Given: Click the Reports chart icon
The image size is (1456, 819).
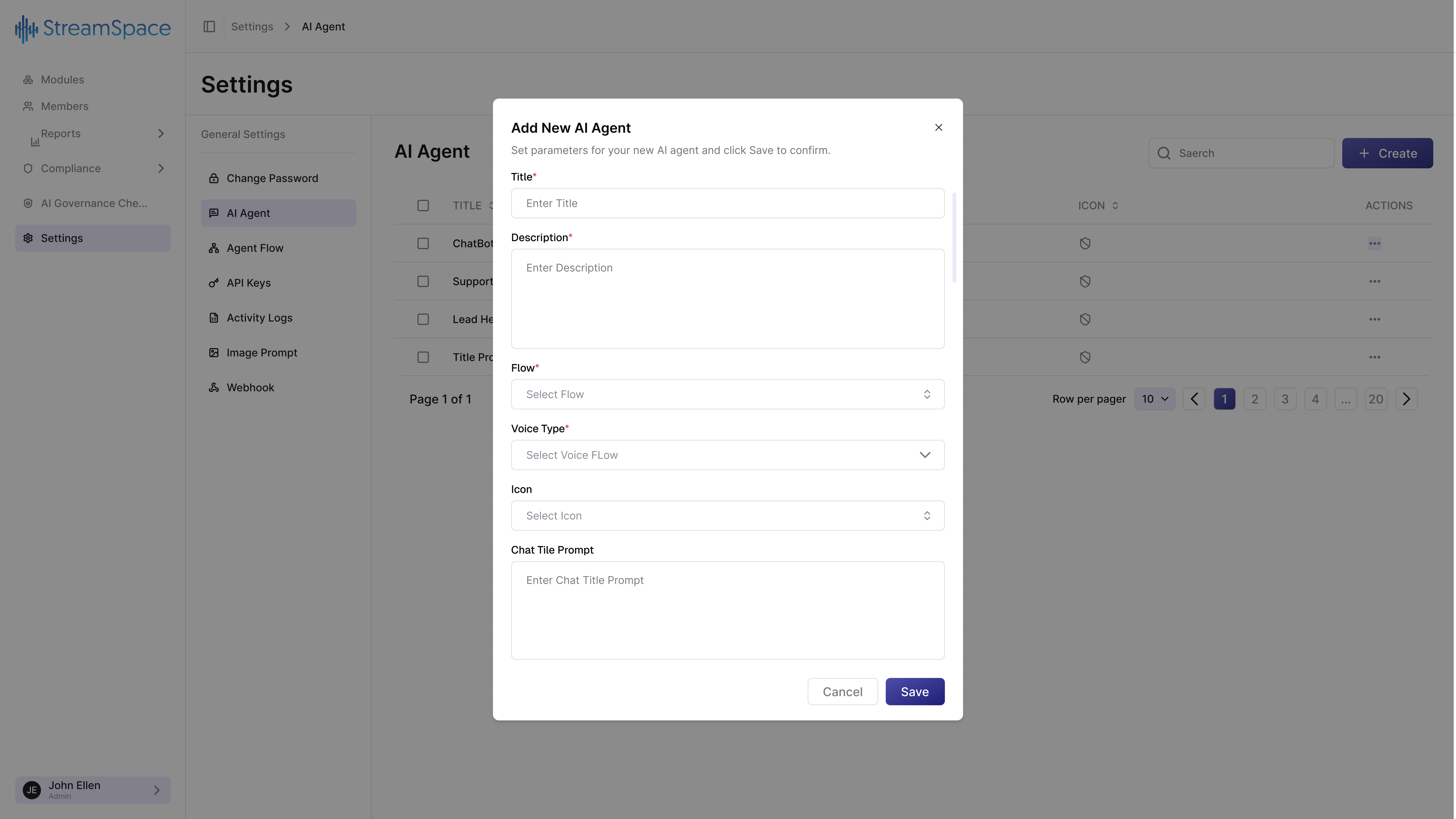Looking at the screenshot, I should tap(35, 141).
